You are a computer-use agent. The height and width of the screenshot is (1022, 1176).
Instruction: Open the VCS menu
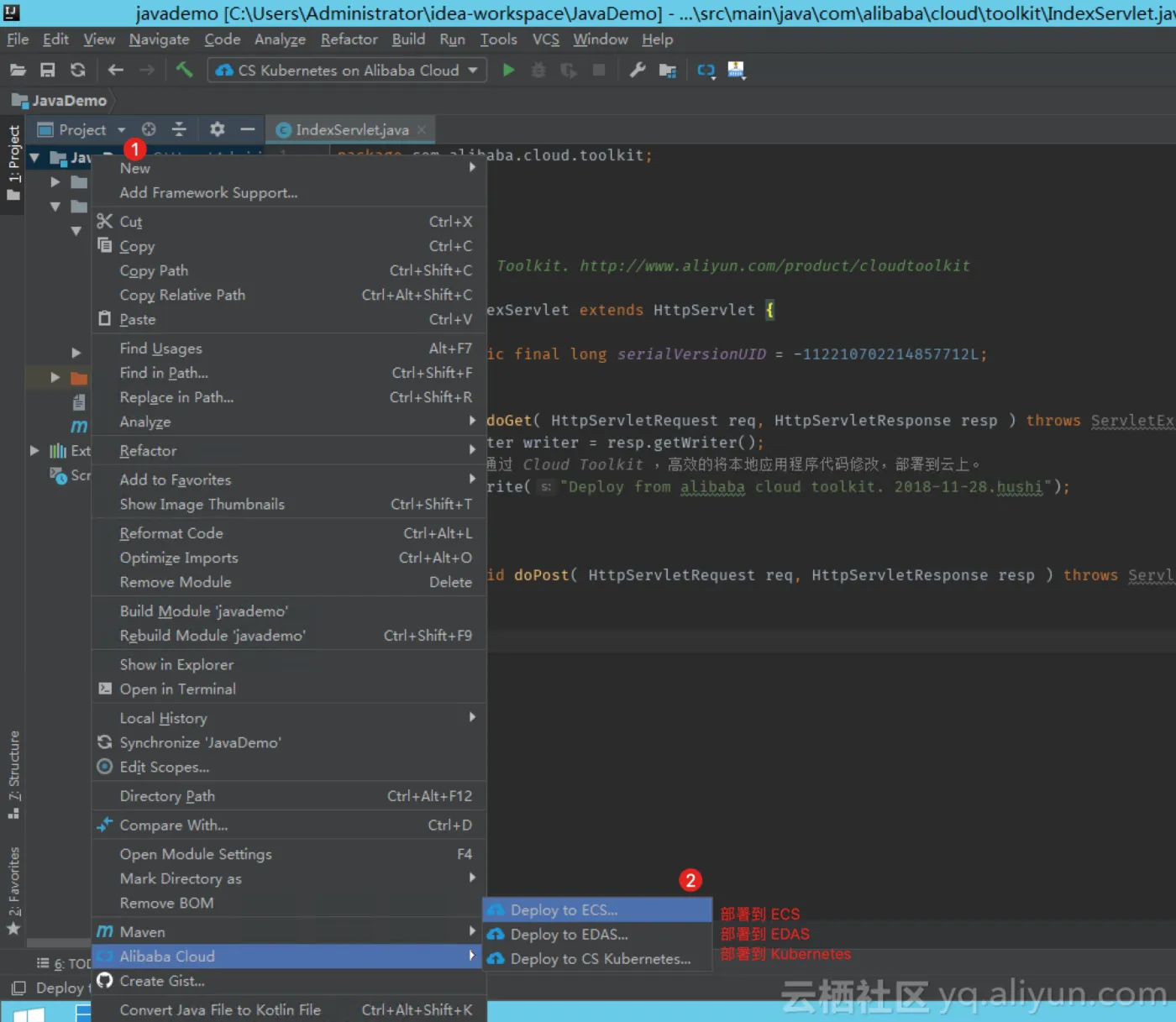[x=546, y=39]
